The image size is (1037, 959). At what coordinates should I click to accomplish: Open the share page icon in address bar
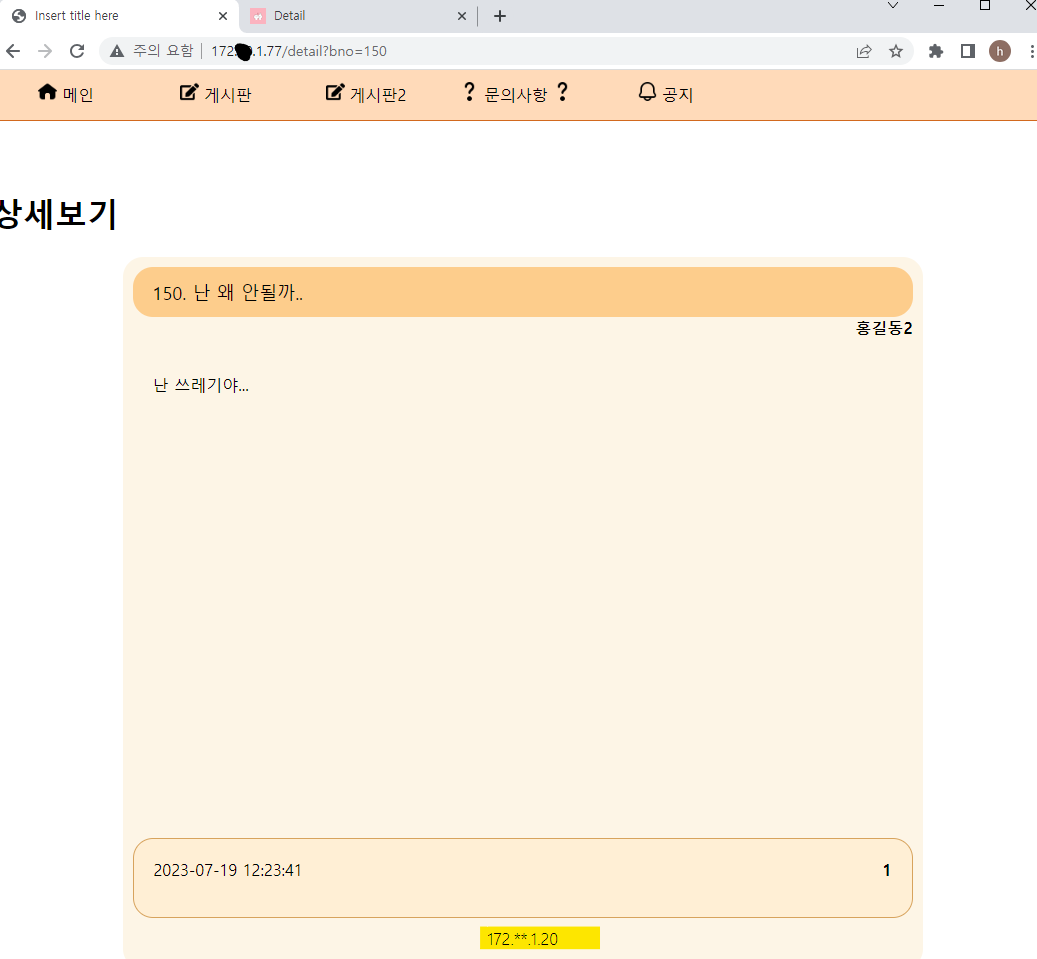point(864,51)
